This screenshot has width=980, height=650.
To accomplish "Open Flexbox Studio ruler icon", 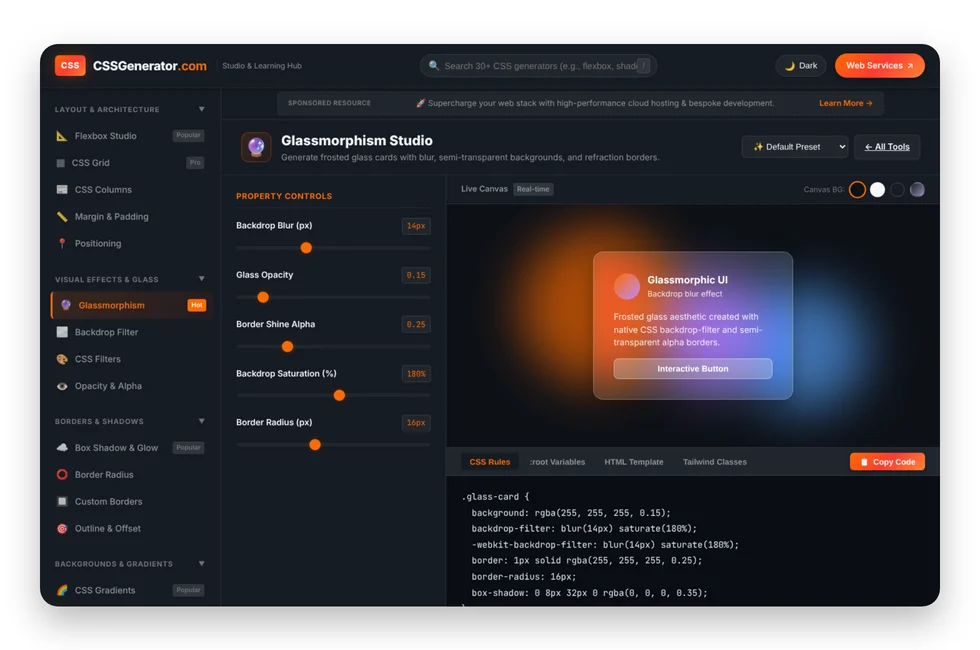I will [62, 136].
